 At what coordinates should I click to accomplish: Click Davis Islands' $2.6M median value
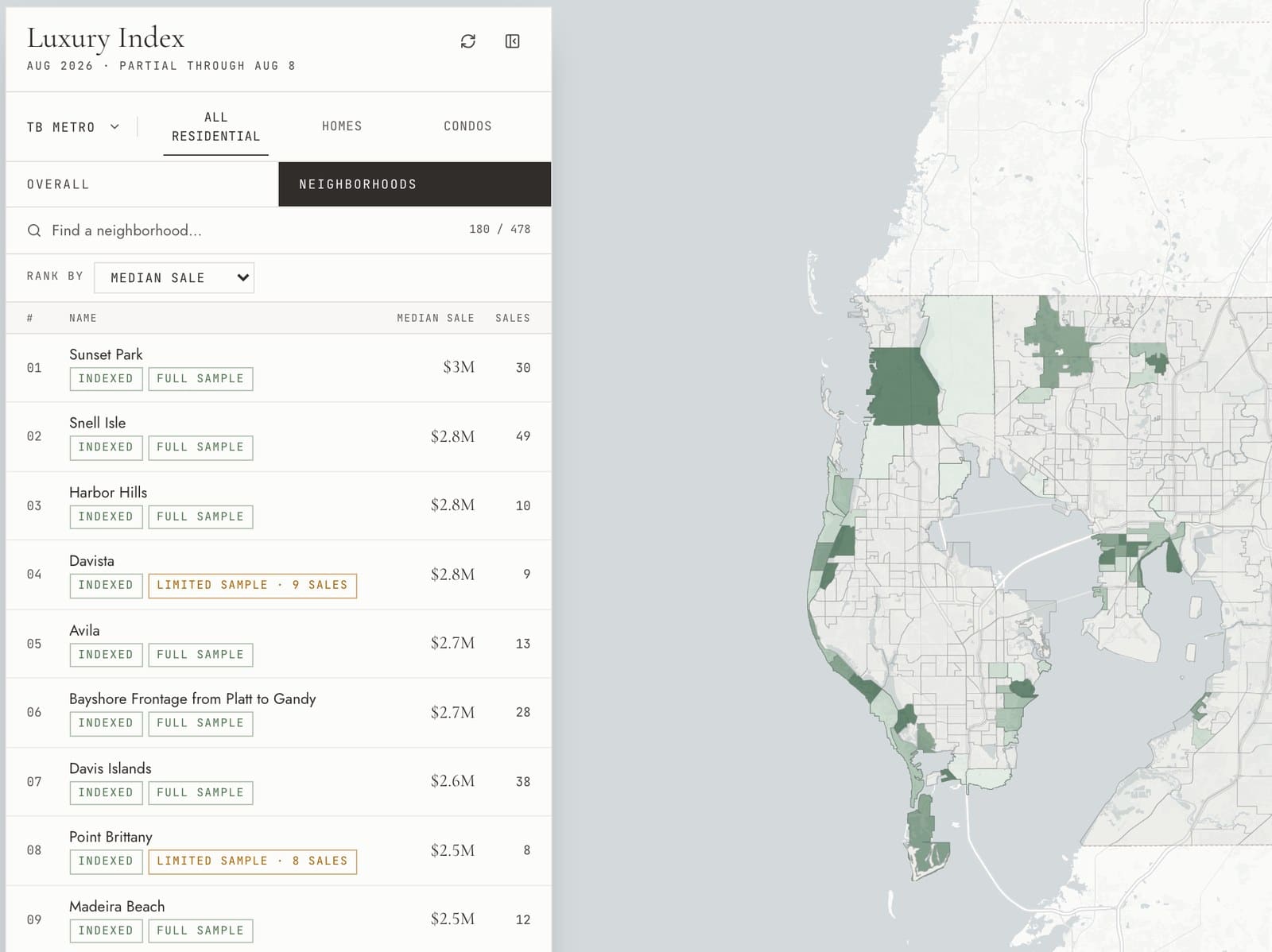(452, 781)
